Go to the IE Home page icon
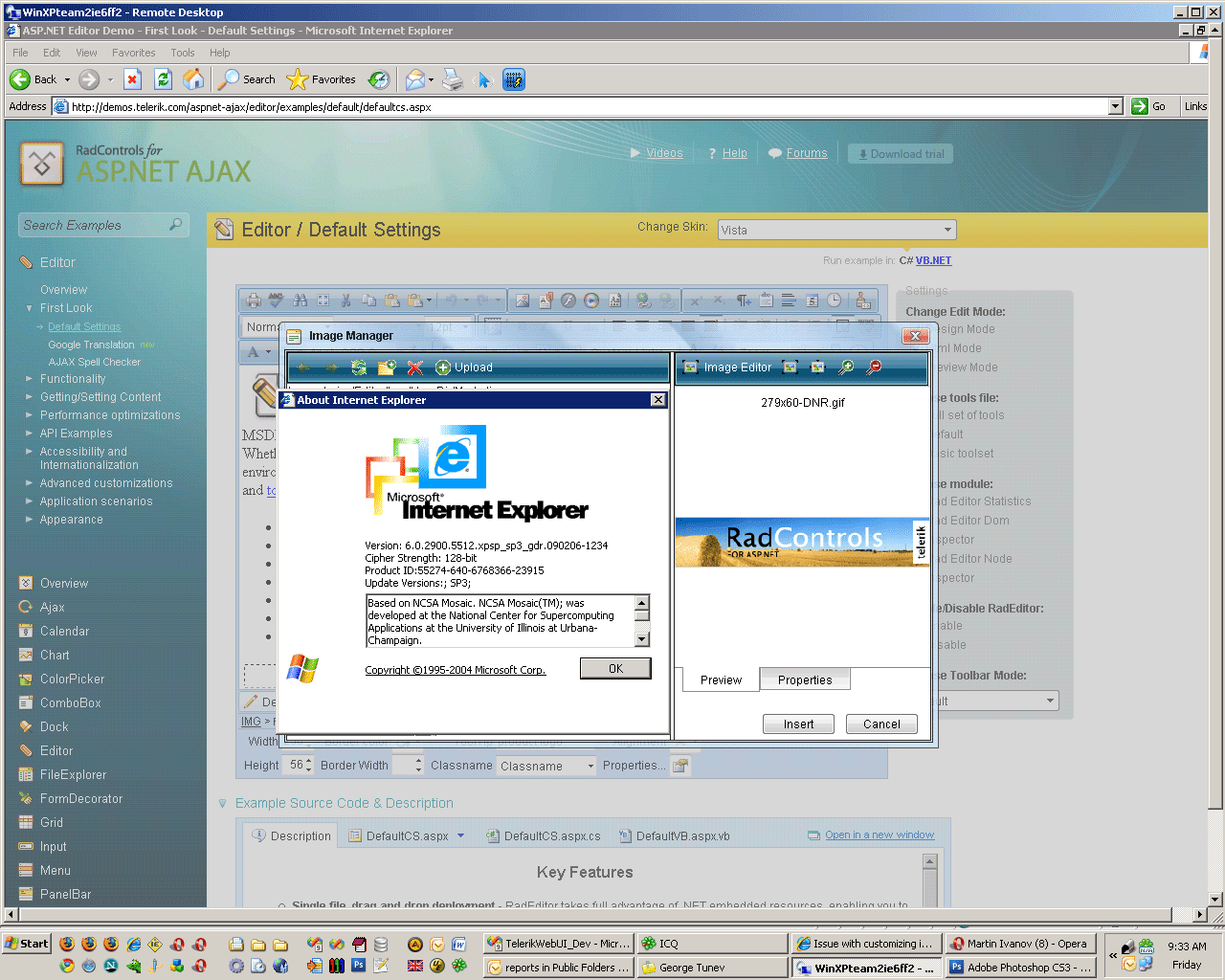 click(193, 79)
